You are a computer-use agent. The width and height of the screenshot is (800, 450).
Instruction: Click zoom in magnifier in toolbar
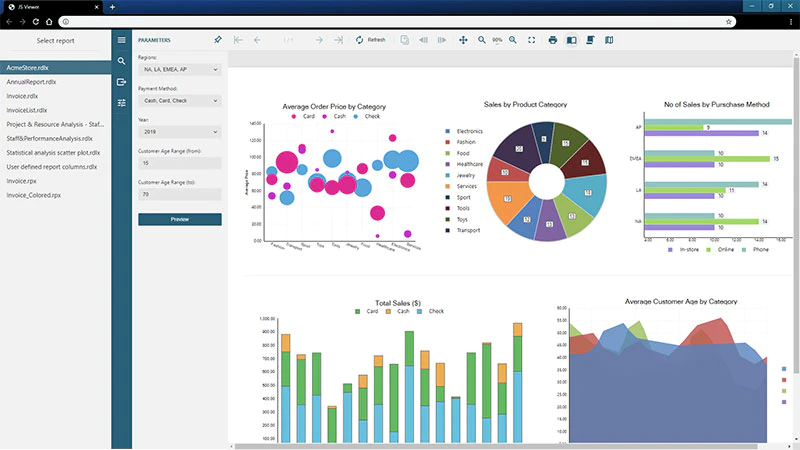pos(513,40)
